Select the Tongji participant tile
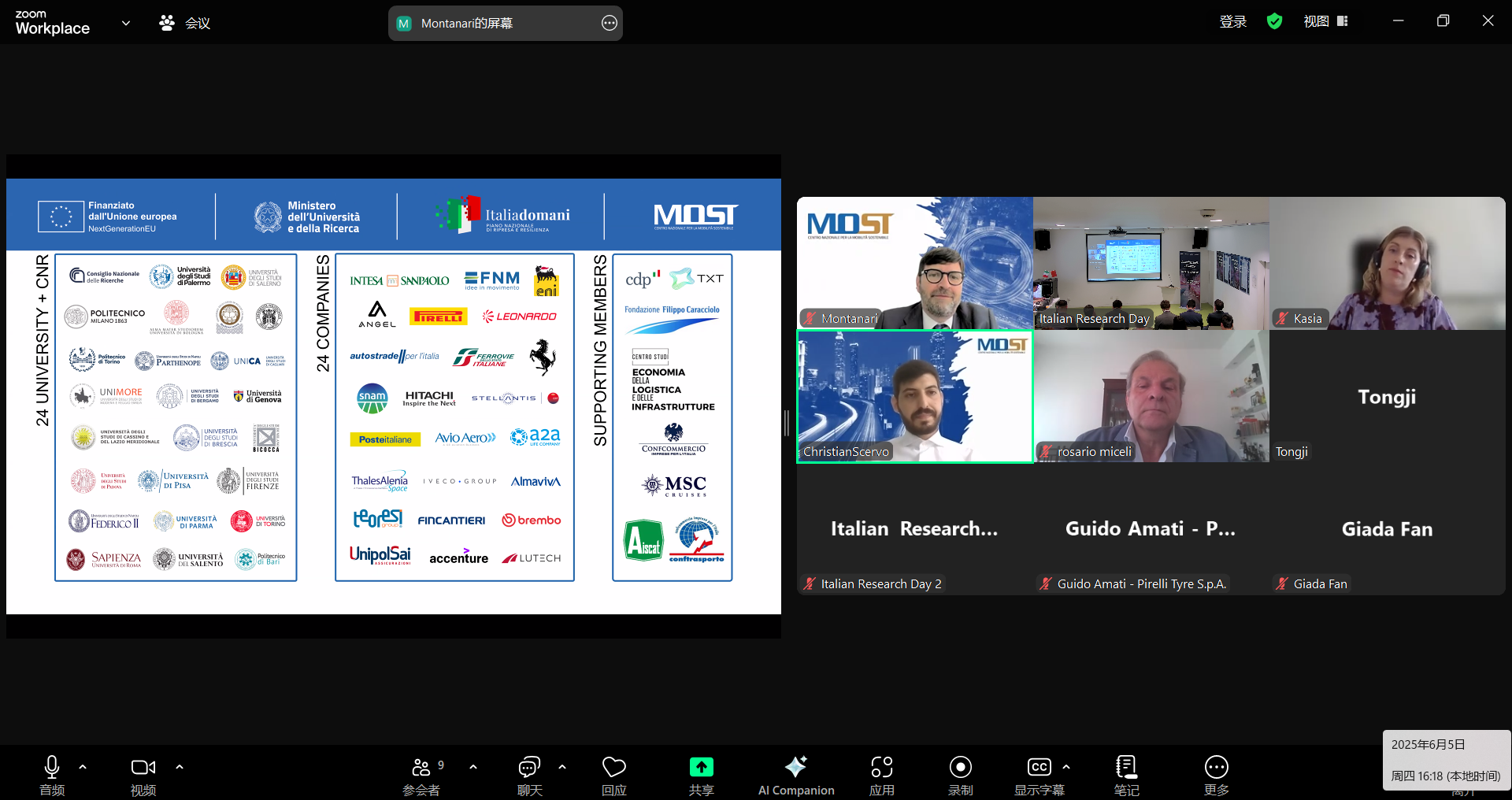 coord(1388,396)
